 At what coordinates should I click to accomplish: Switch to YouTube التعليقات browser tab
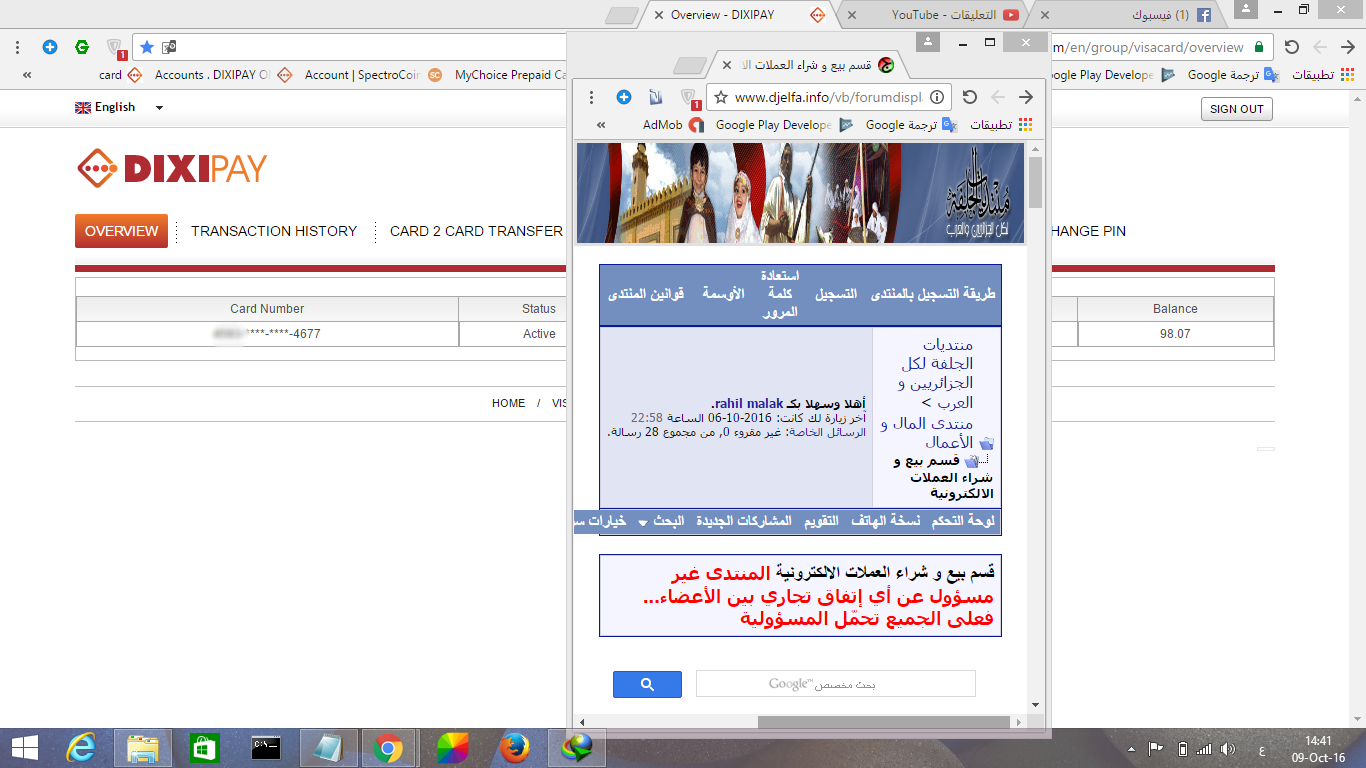[940, 15]
